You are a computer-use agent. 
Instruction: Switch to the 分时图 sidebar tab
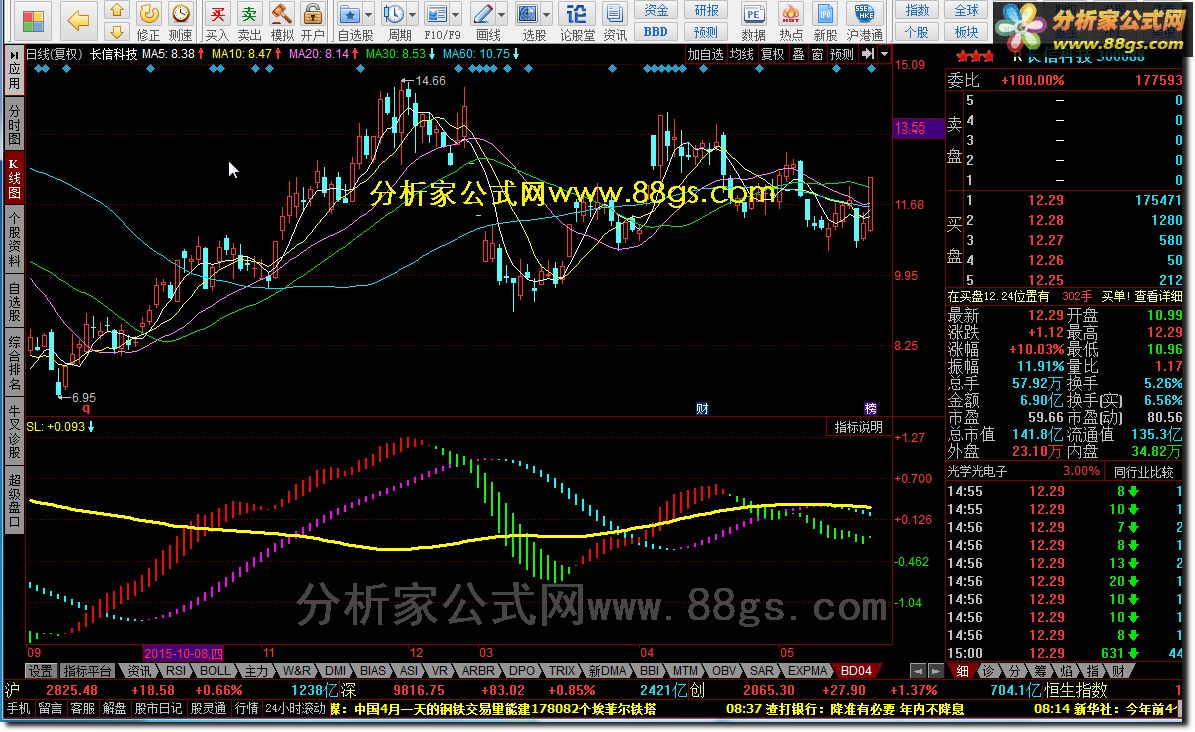click(14, 124)
